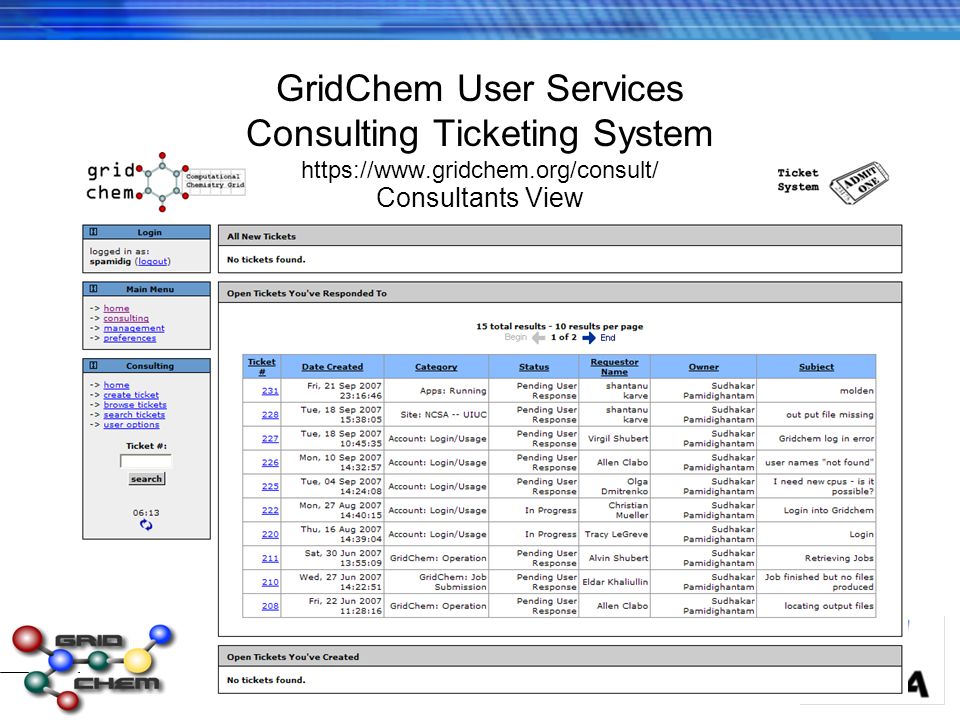Click subject 'out put file missing'

[830, 414]
